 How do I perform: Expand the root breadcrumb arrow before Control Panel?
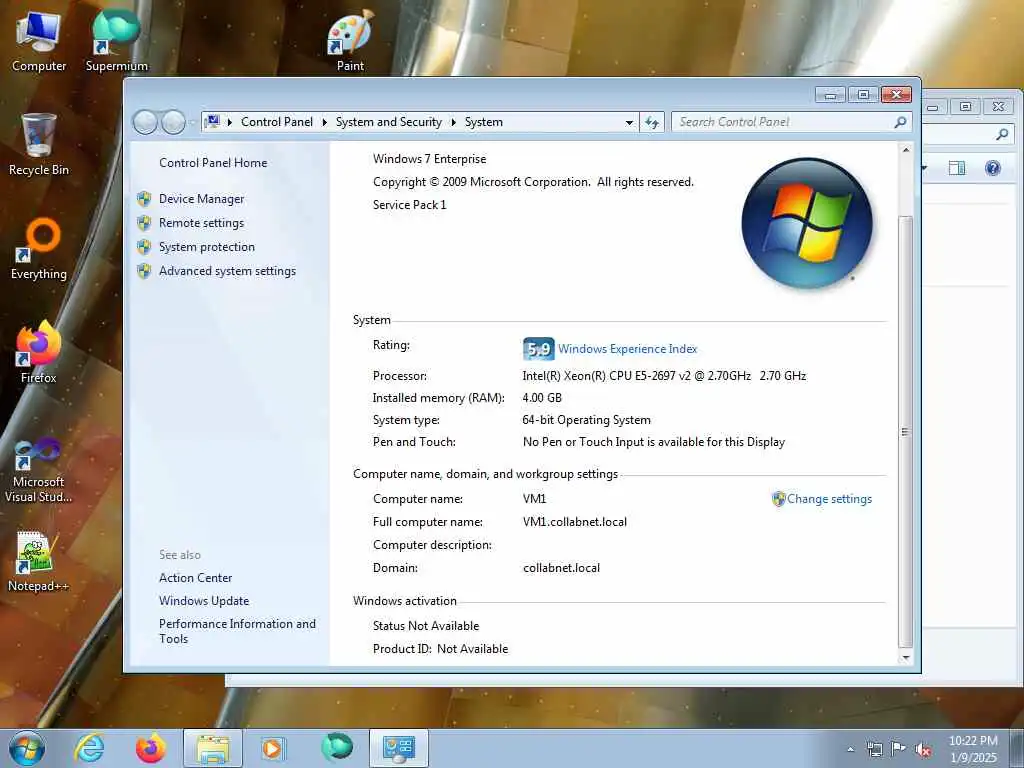coord(229,122)
